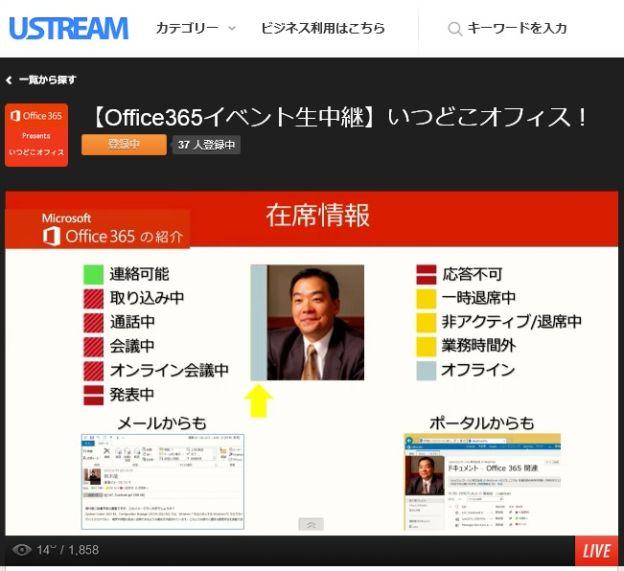
Task: Open the カテゴリー dropdown menu
Action: click(x=196, y=28)
